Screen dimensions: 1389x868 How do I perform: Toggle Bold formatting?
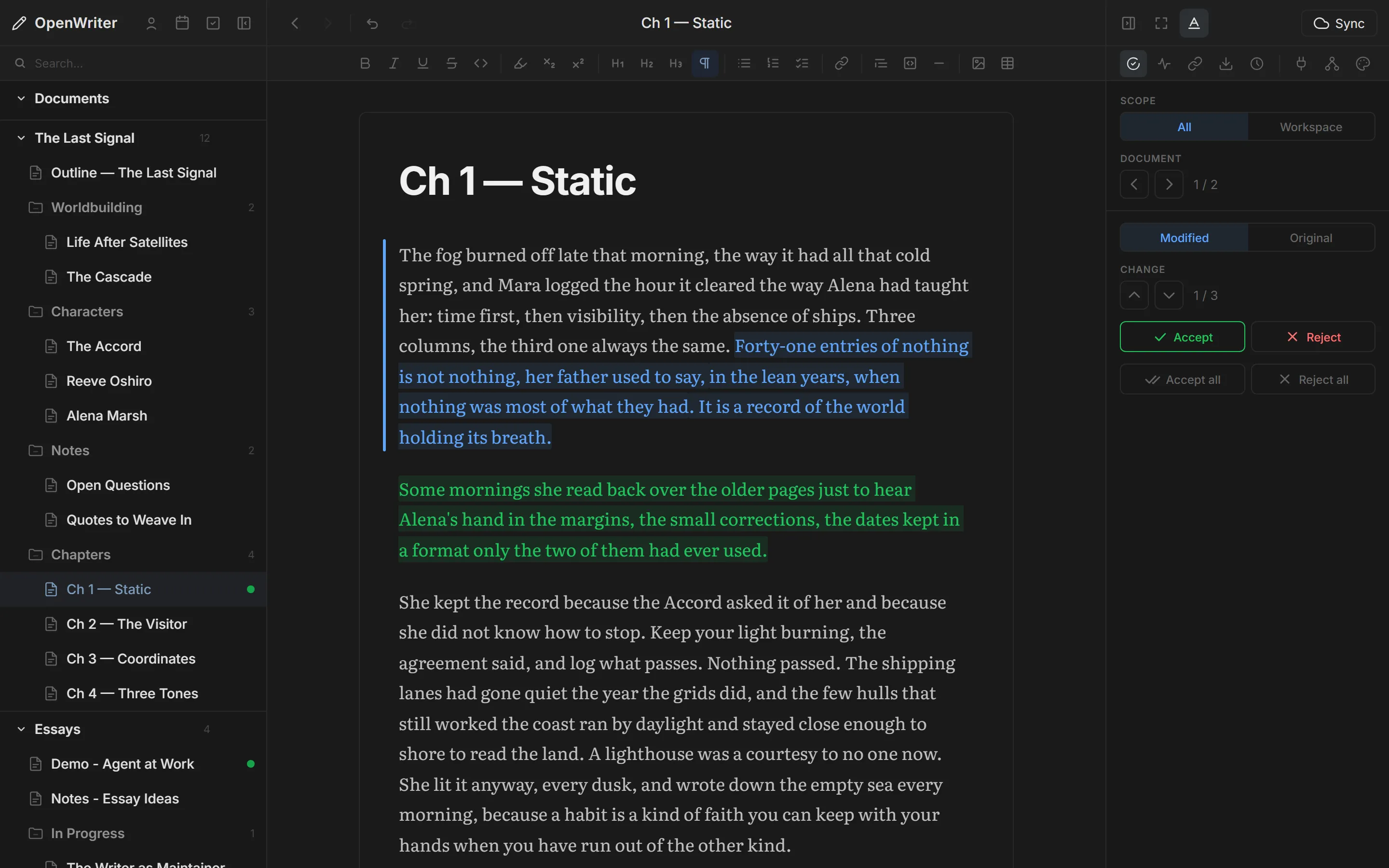(x=365, y=63)
